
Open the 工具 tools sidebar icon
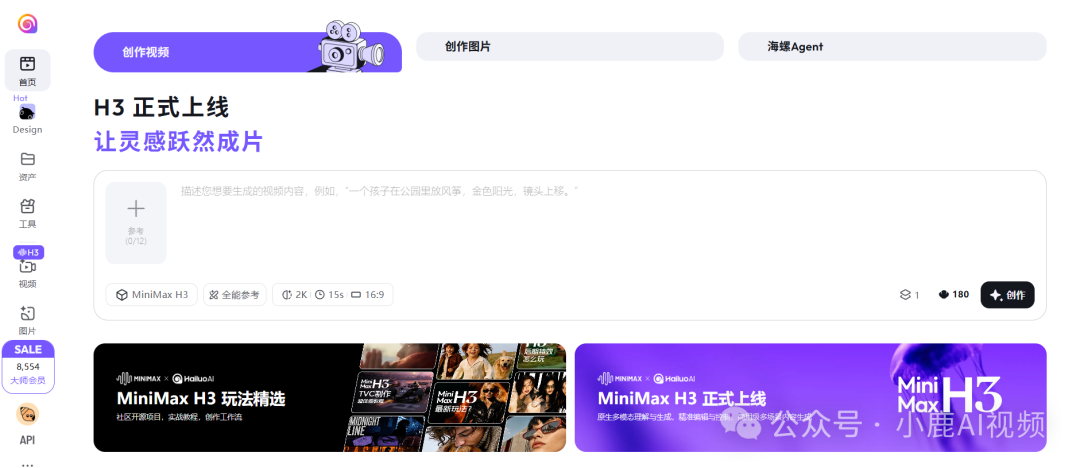[x=28, y=213]
